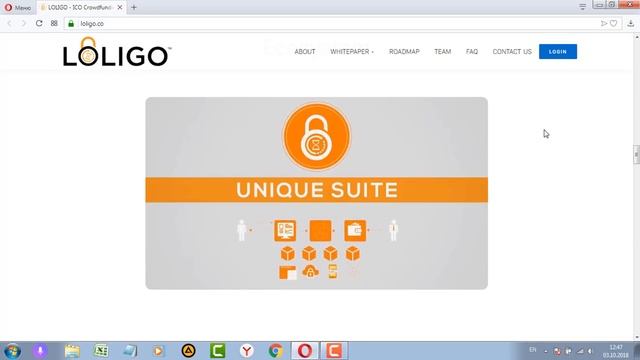Open the media player taskbar icon
Image resolution: width=640 pixels, height=360 pixels.
pyautogui.click(x=158, y=351)
